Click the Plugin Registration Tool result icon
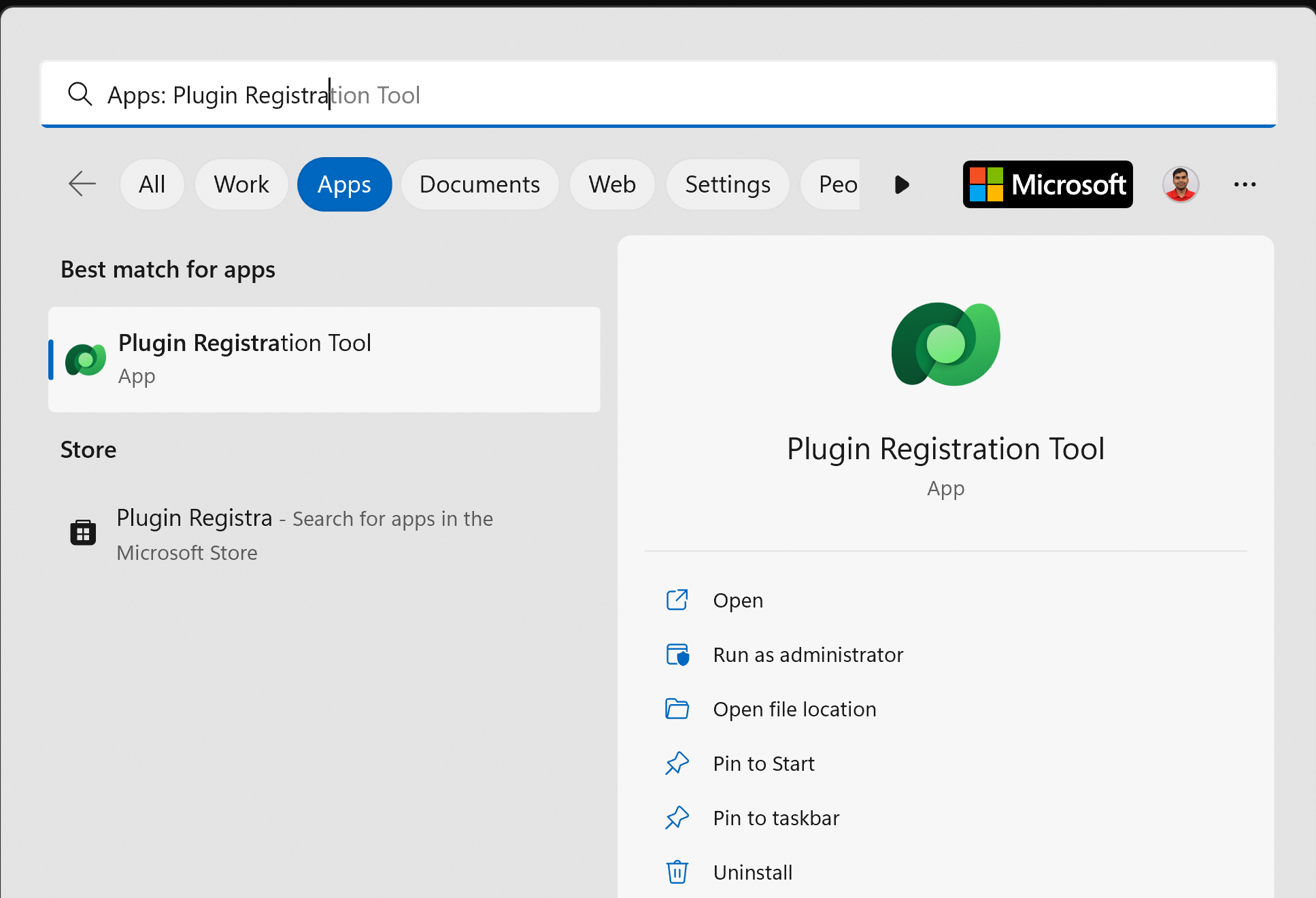This screenshot has height=898, width=1316. click(x=86, y=359)
